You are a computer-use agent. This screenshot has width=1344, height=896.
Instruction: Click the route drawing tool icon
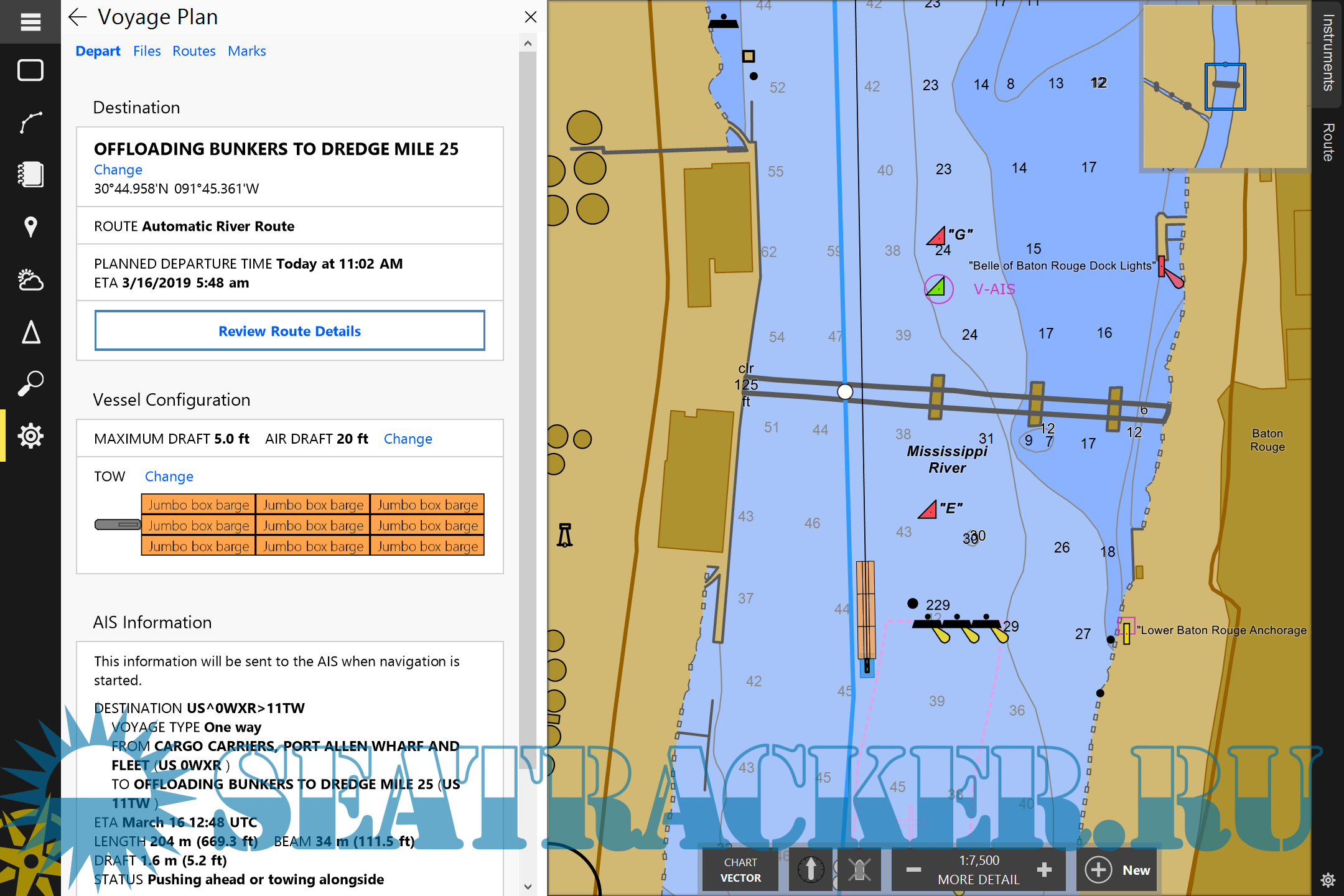click(x=30, y=123)
